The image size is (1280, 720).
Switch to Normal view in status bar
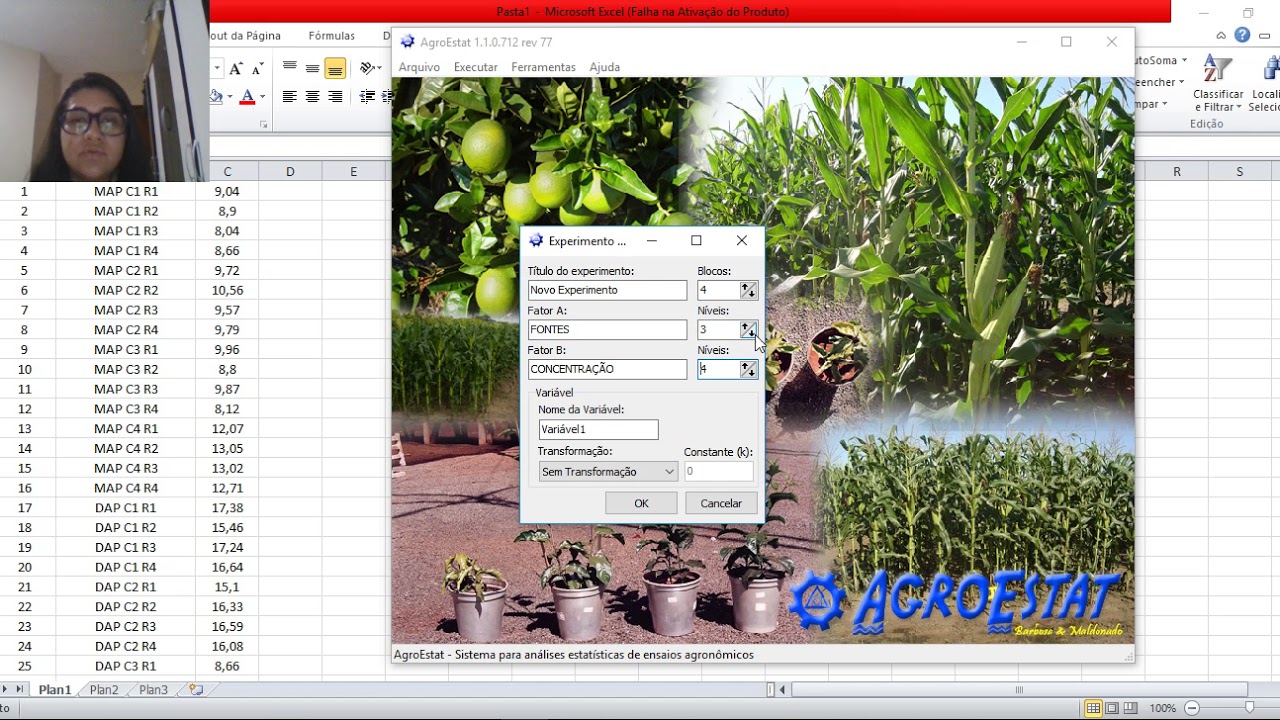pos(1094,708)
